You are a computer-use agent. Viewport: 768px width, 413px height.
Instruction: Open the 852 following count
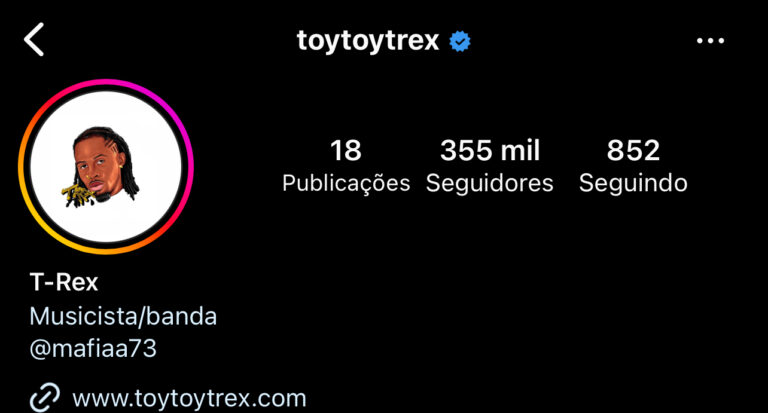(x=633, y=150)
